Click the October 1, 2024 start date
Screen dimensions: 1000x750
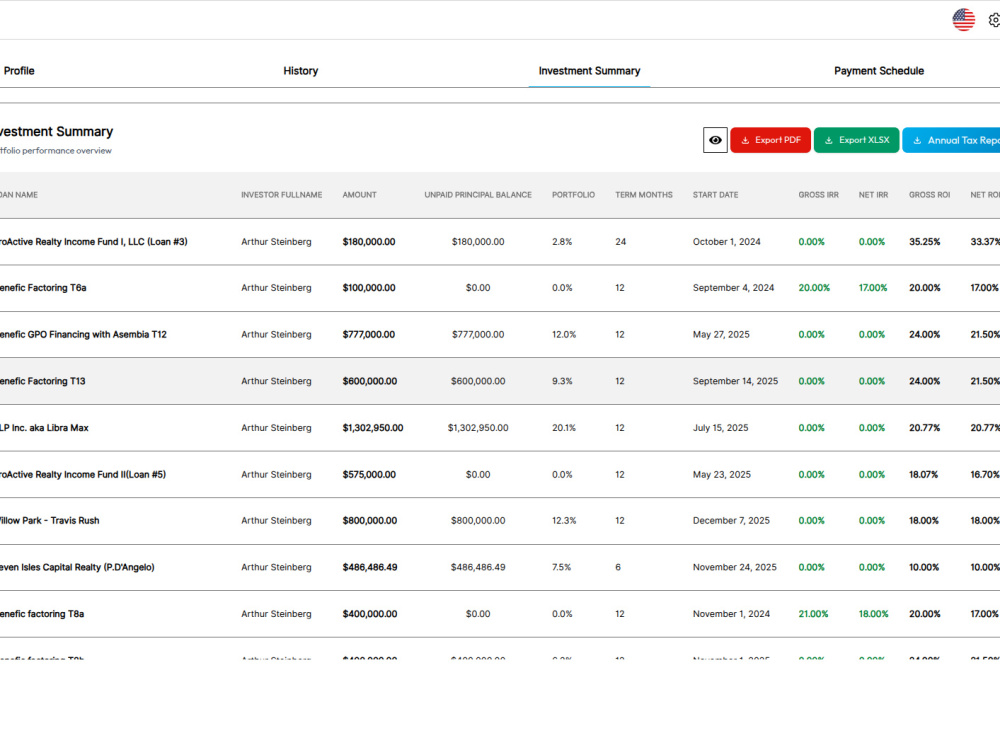726,242
